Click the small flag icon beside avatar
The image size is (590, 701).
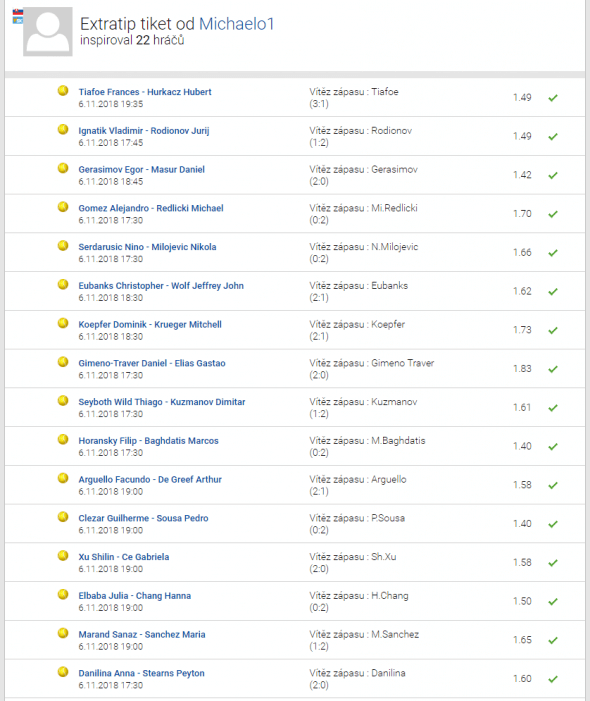click(x=18, y=16)
